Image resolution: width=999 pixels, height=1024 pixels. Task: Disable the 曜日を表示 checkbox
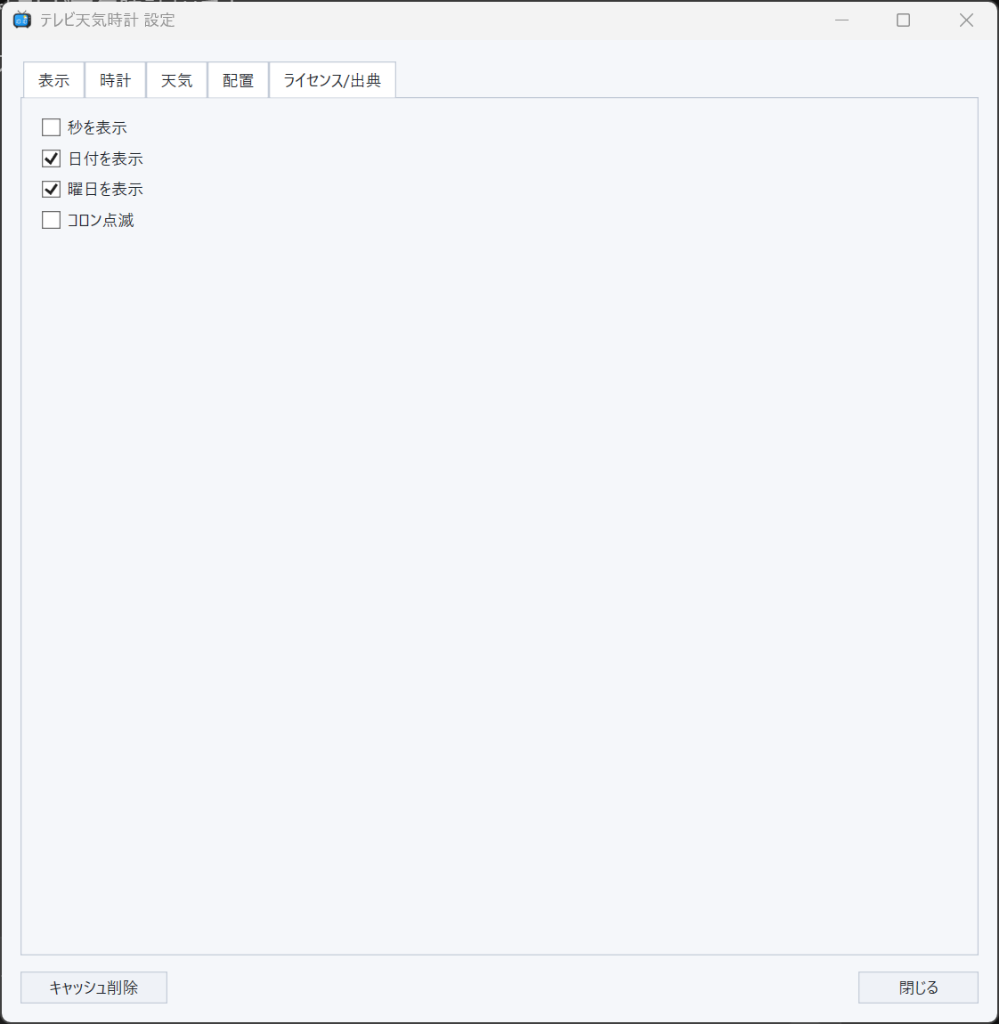(x=51, y=189)
